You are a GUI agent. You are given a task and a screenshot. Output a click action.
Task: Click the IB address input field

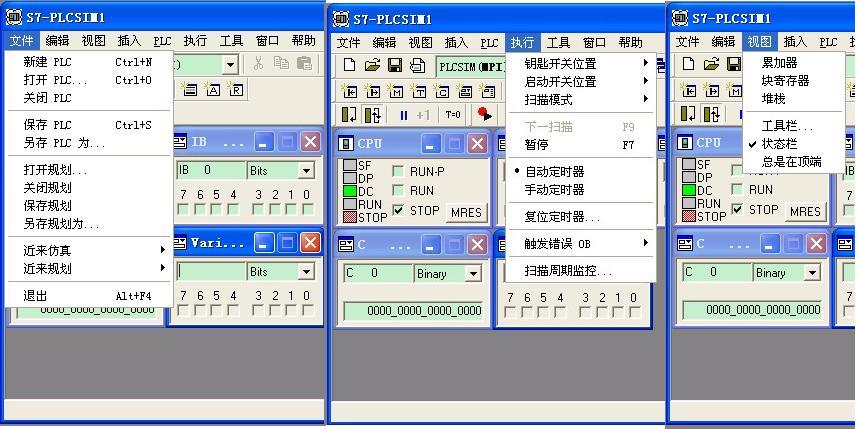click(208, 171)
